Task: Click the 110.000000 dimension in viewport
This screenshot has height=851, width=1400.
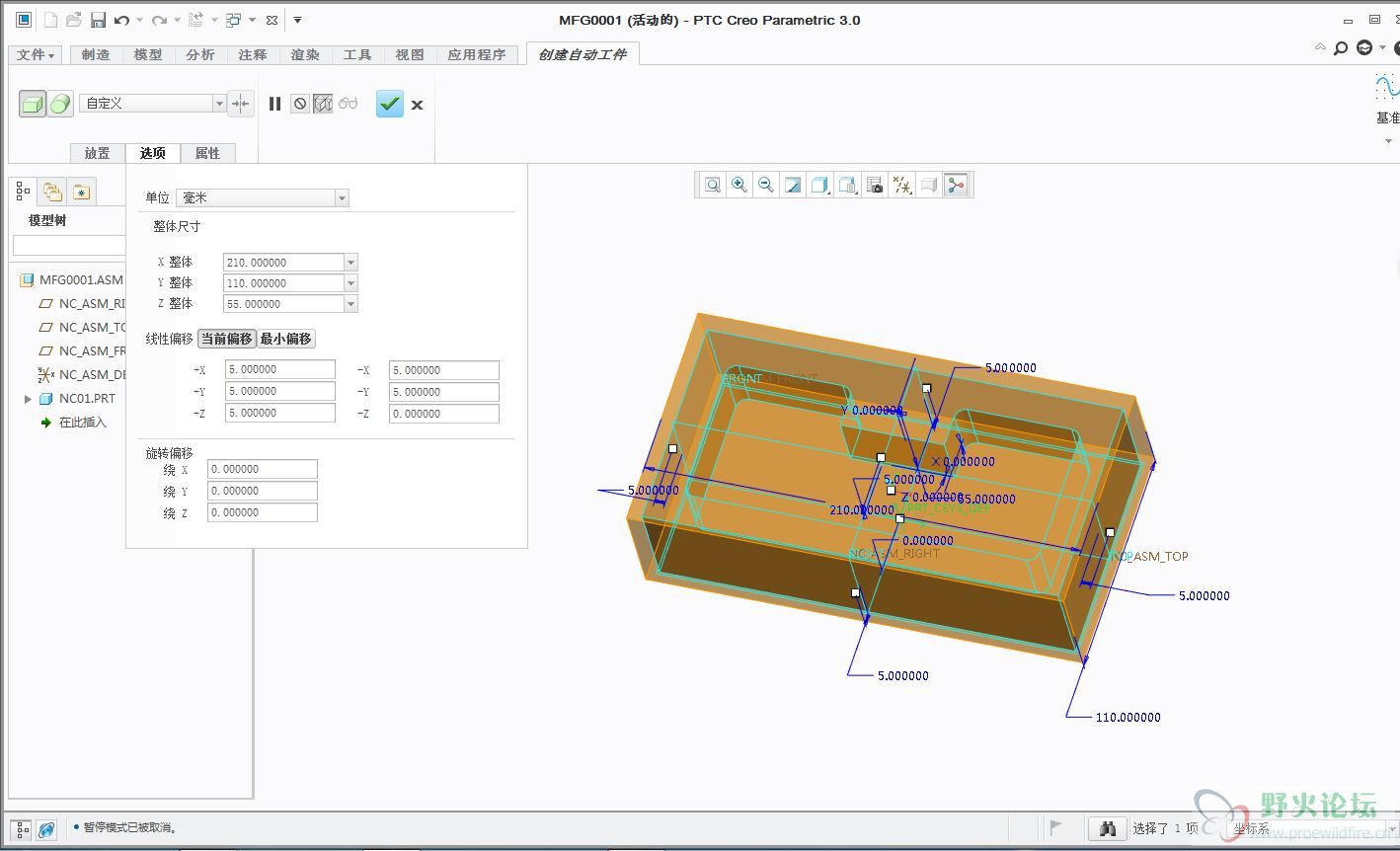Action: point(1128,718)
